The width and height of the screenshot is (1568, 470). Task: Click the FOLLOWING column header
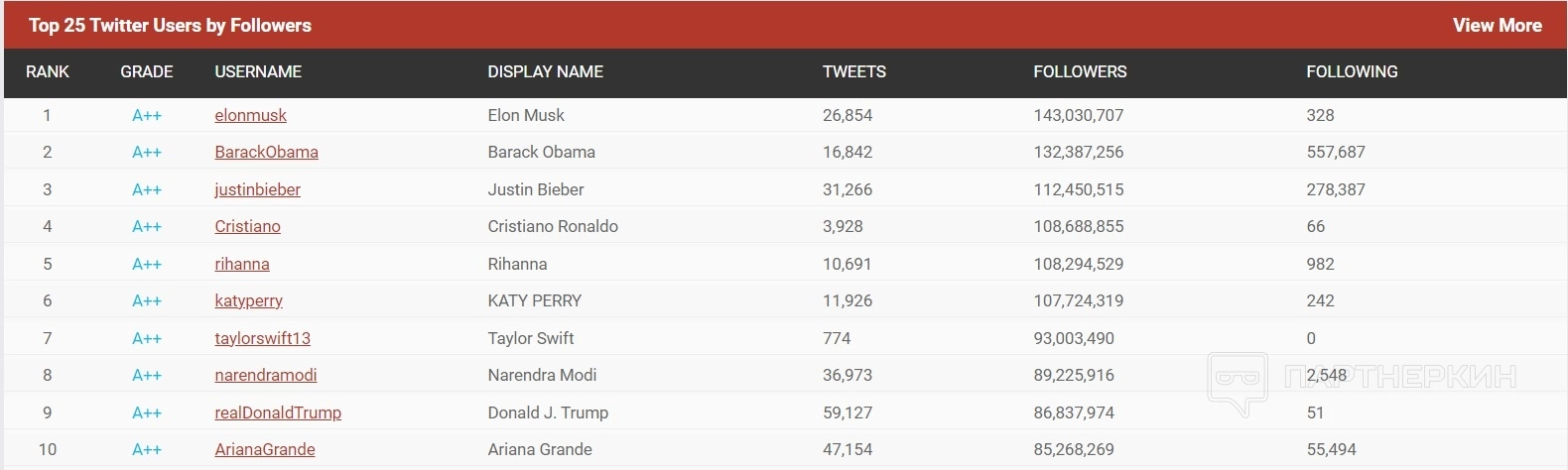click(x=1352, y=71)
